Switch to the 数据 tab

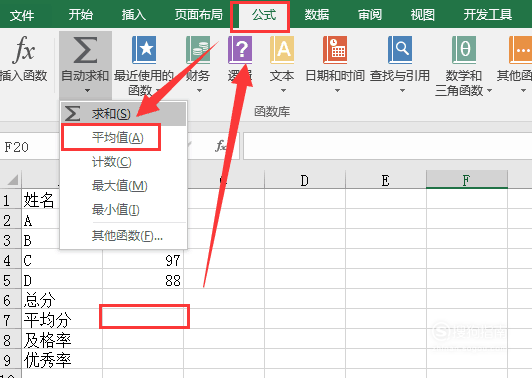(317, 15)
